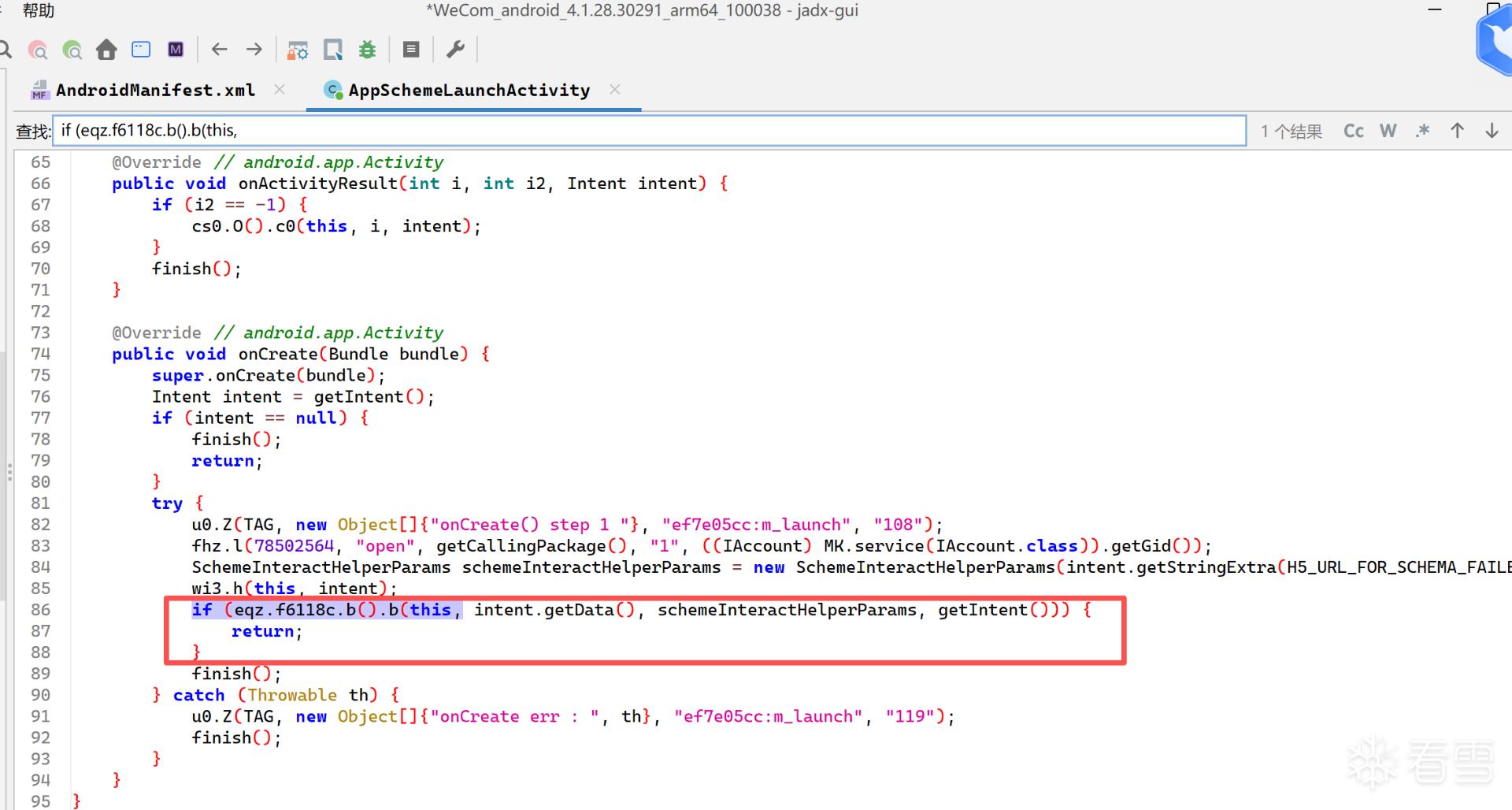1512x810 pixels.
Task: Navigate forward with the right arrow
Action: (x=254, y=50)
